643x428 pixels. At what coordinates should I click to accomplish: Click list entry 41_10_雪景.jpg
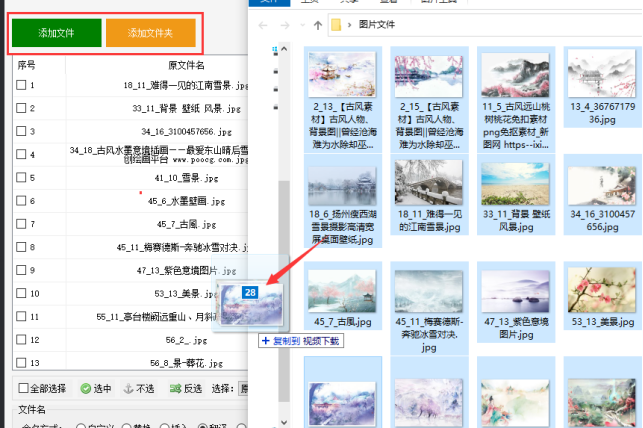coord(186,178)
